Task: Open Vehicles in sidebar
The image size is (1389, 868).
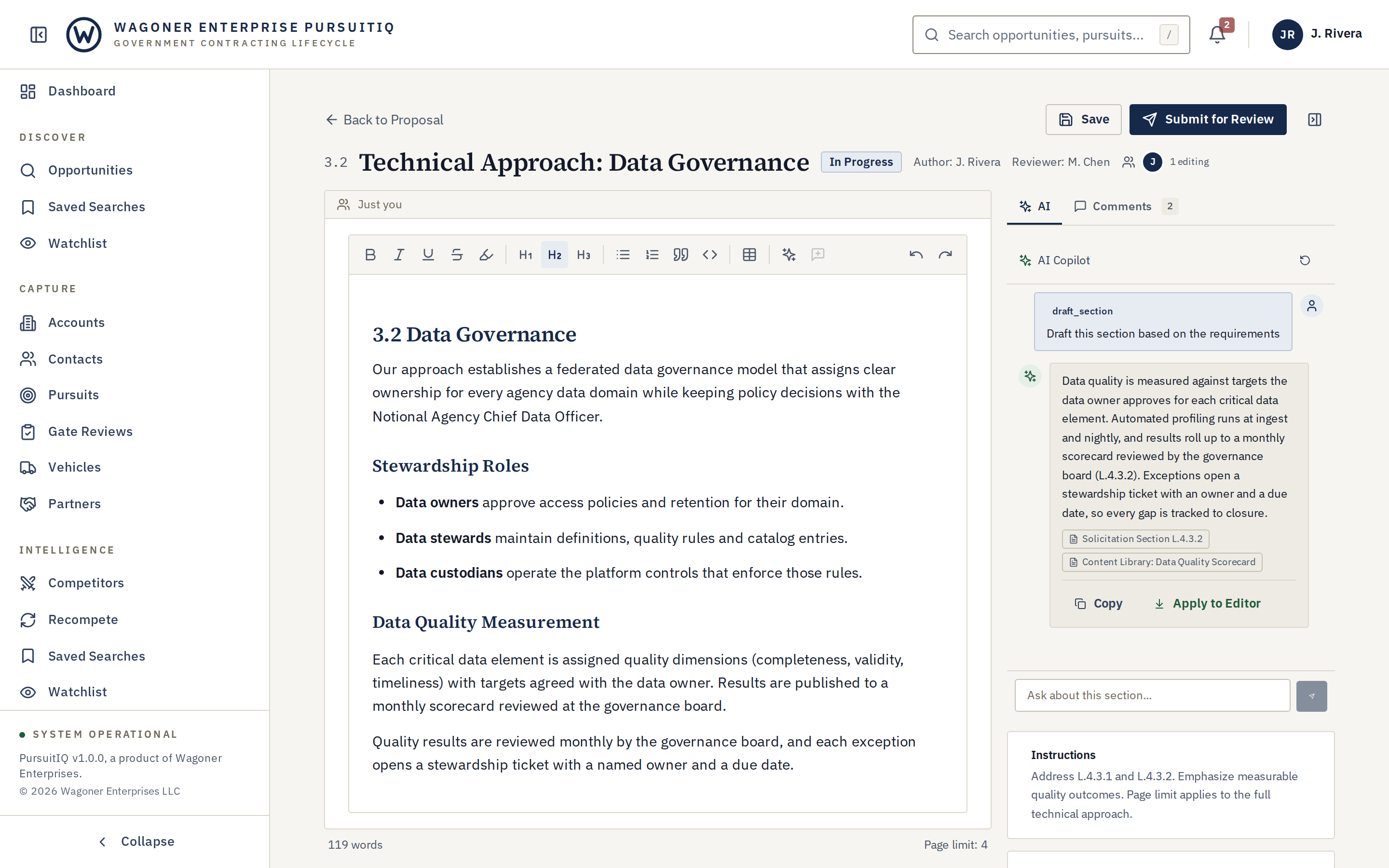Action: (134, 467)
